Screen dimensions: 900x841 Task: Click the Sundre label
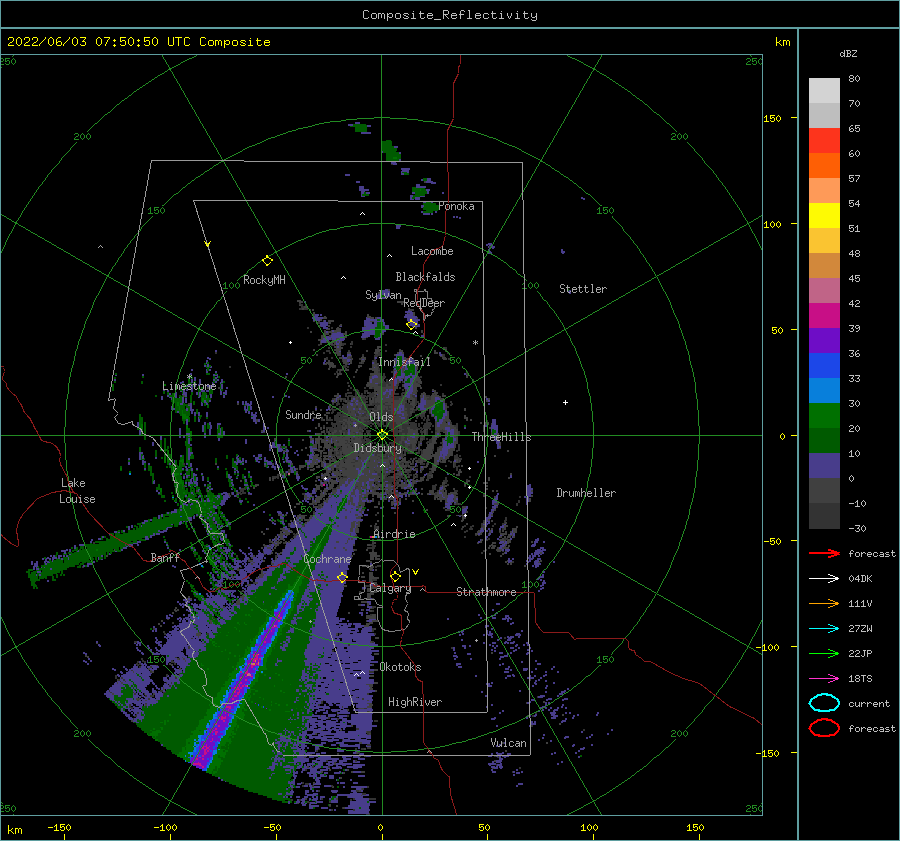tap(303, 414)
